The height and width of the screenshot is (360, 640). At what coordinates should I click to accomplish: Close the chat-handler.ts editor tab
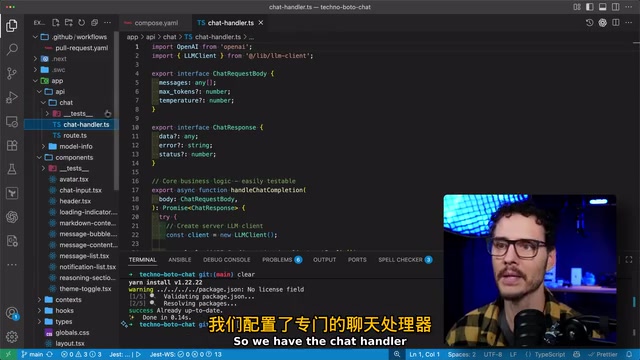[x=261, y=23]
